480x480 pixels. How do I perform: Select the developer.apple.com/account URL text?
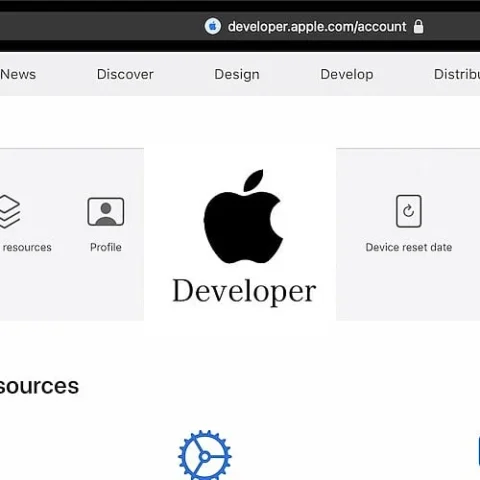coord(317,27)
